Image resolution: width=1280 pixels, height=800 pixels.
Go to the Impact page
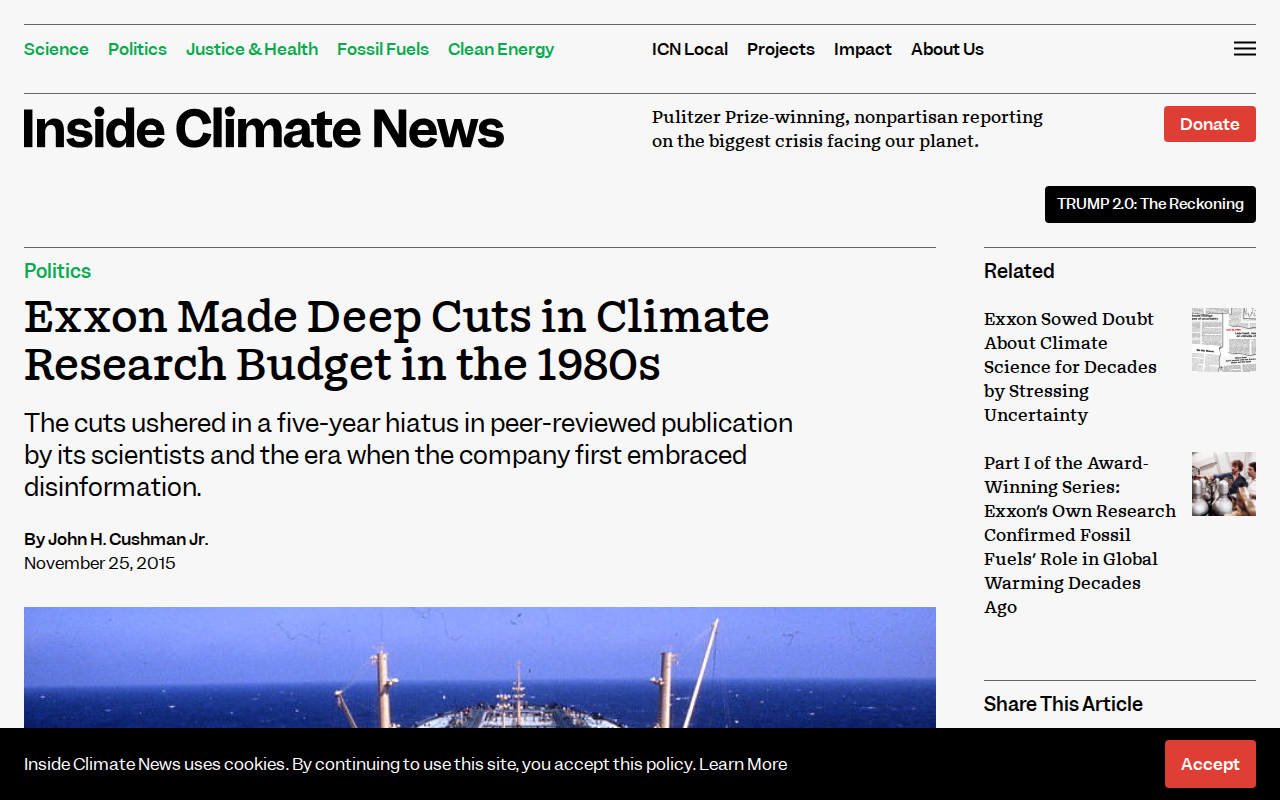click(863, 49)
